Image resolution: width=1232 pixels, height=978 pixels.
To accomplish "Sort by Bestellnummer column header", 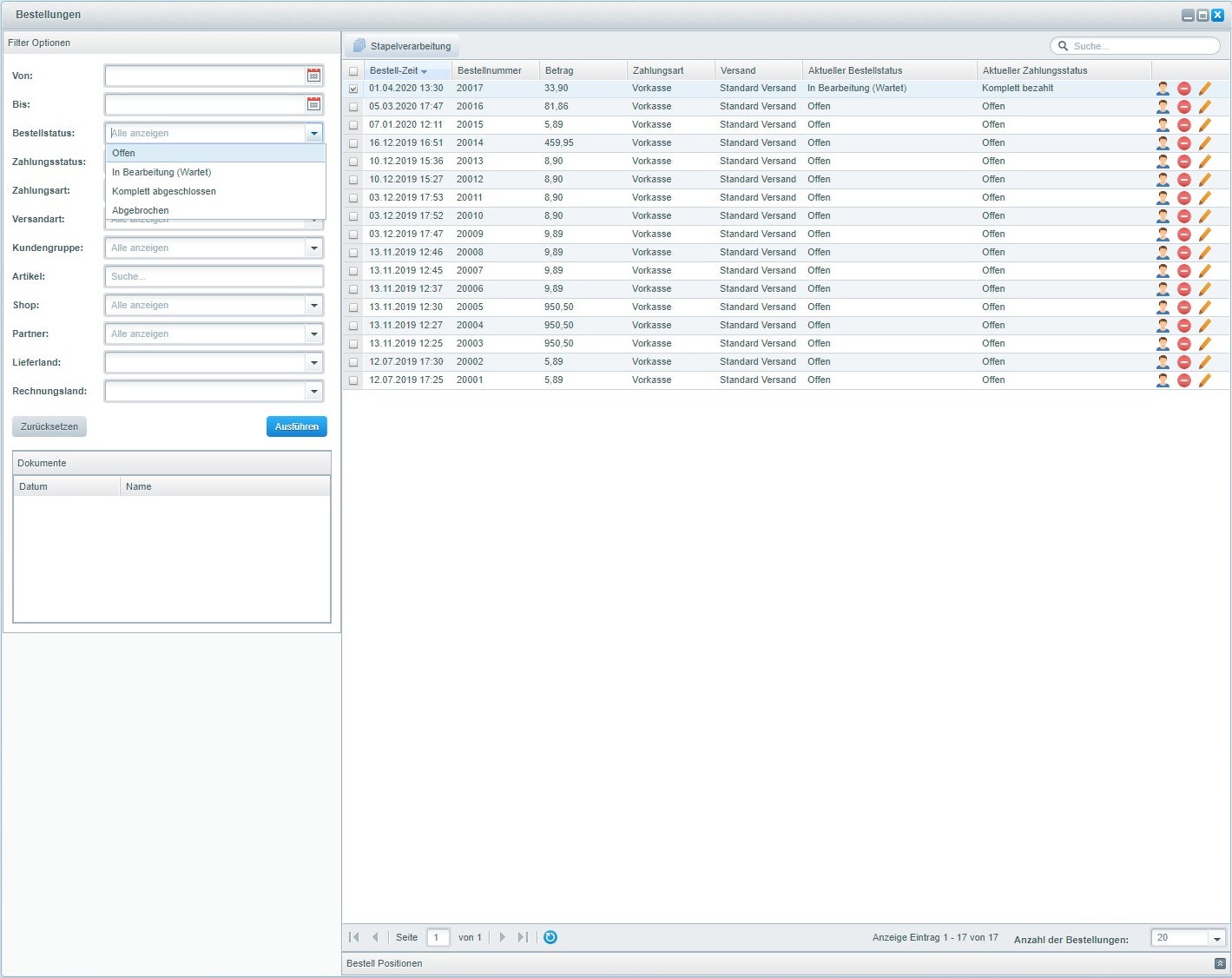I will pos(496,70).
